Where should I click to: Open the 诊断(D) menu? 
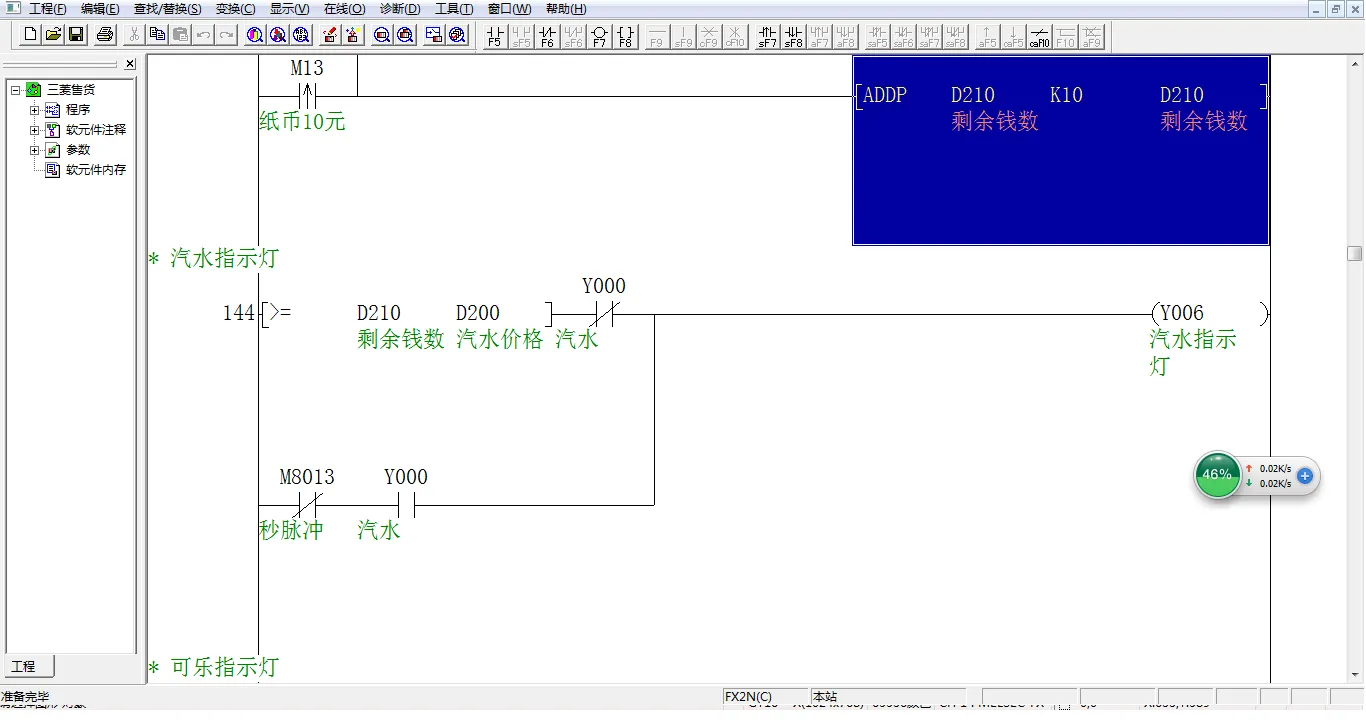400,9
